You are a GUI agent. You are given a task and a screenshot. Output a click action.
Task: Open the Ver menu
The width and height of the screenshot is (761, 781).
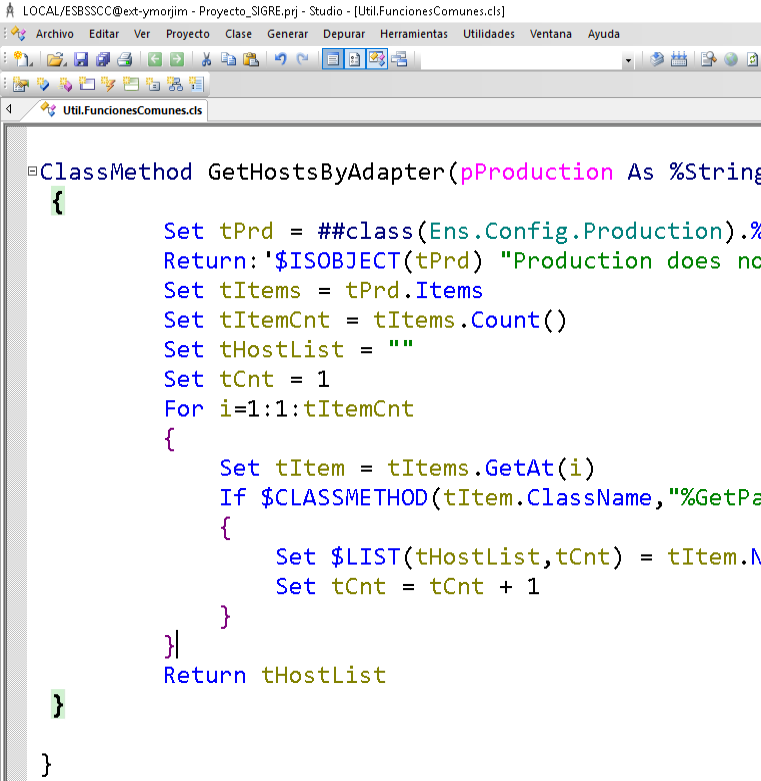(x=142, y=34)
